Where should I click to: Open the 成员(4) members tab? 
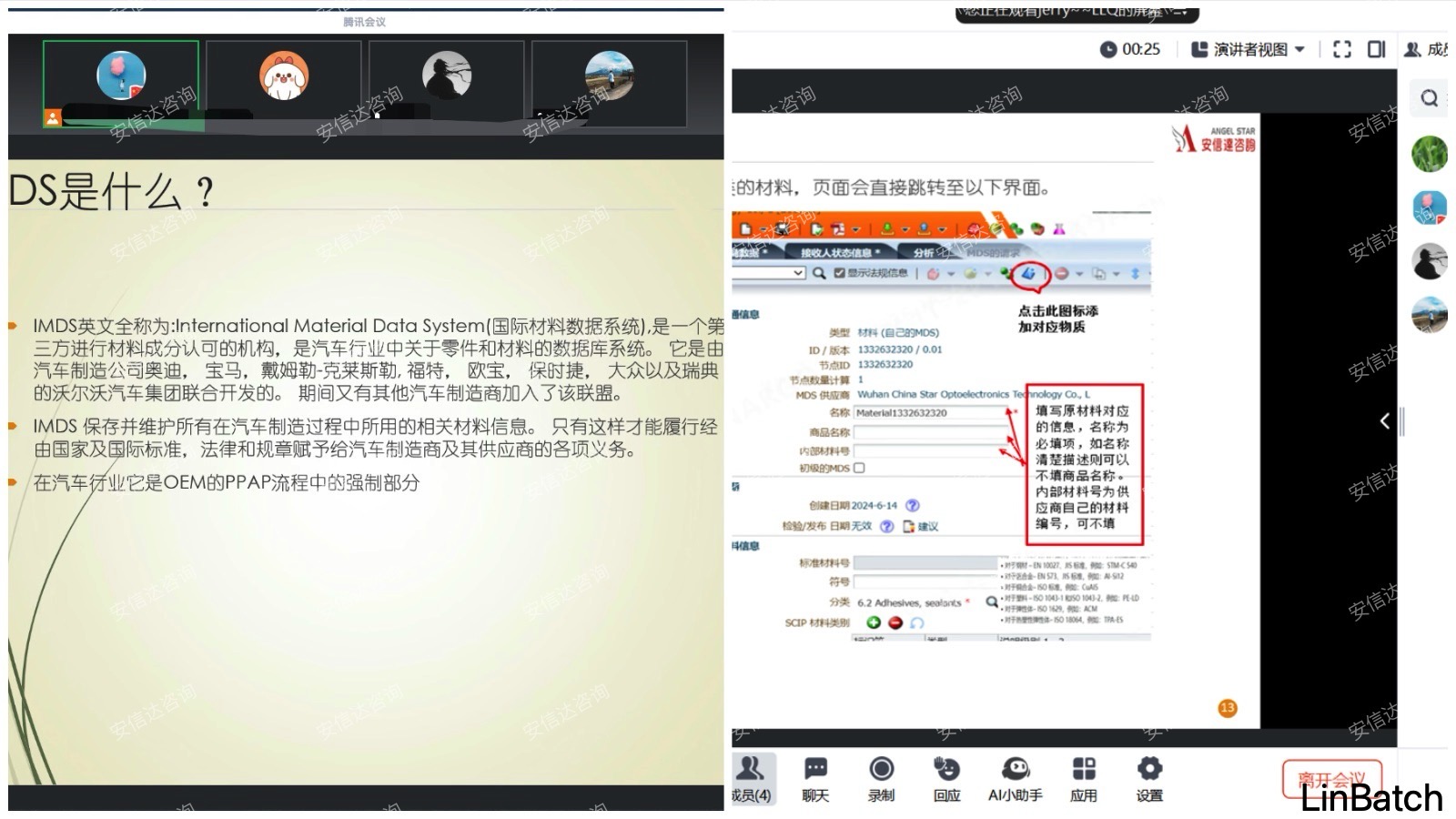pyautogui.click(x=752, y=778)
